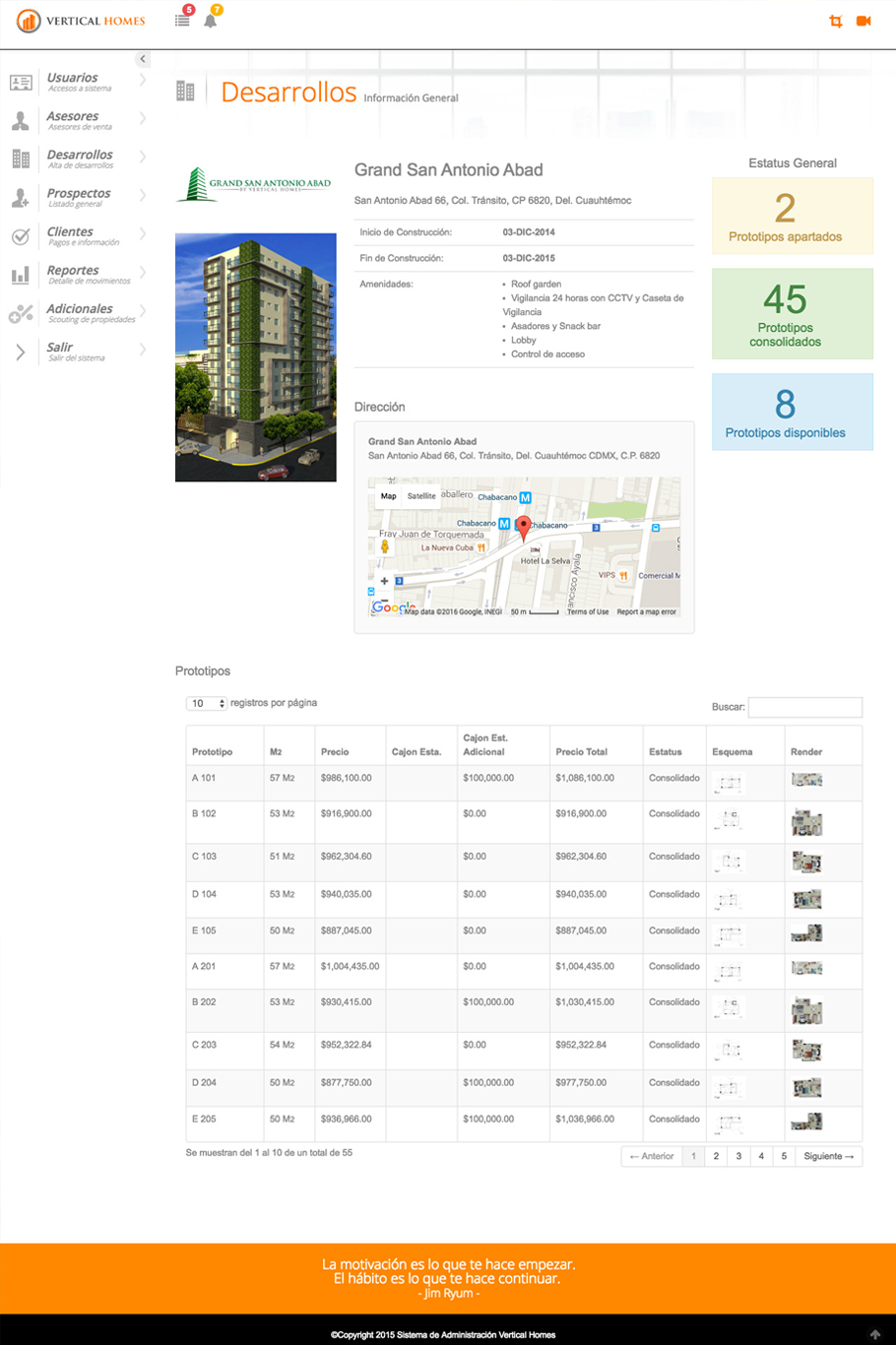The image size is (896, 1345).
Task: Open the registros por página dropdown
Action: (207, 703)
